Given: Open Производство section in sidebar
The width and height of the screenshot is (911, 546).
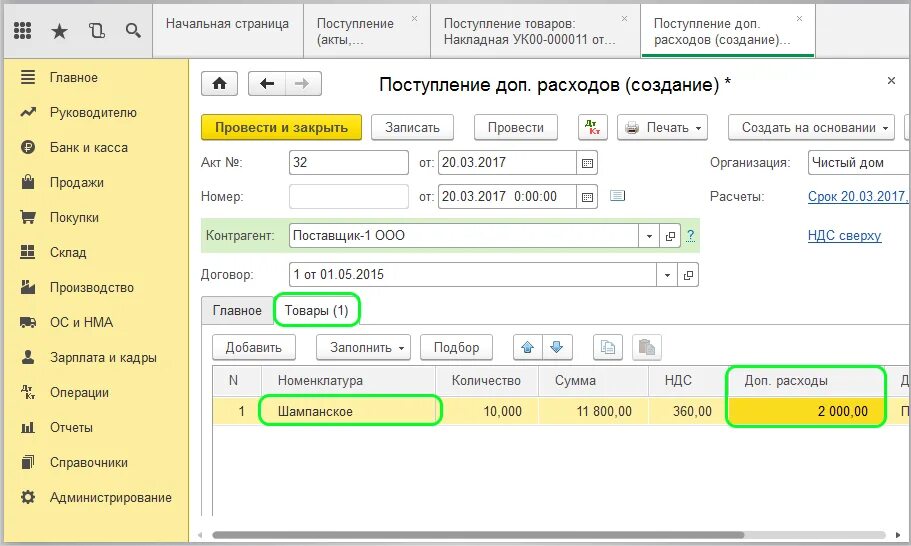Looking at the screenshot, I should pos(91,288).
